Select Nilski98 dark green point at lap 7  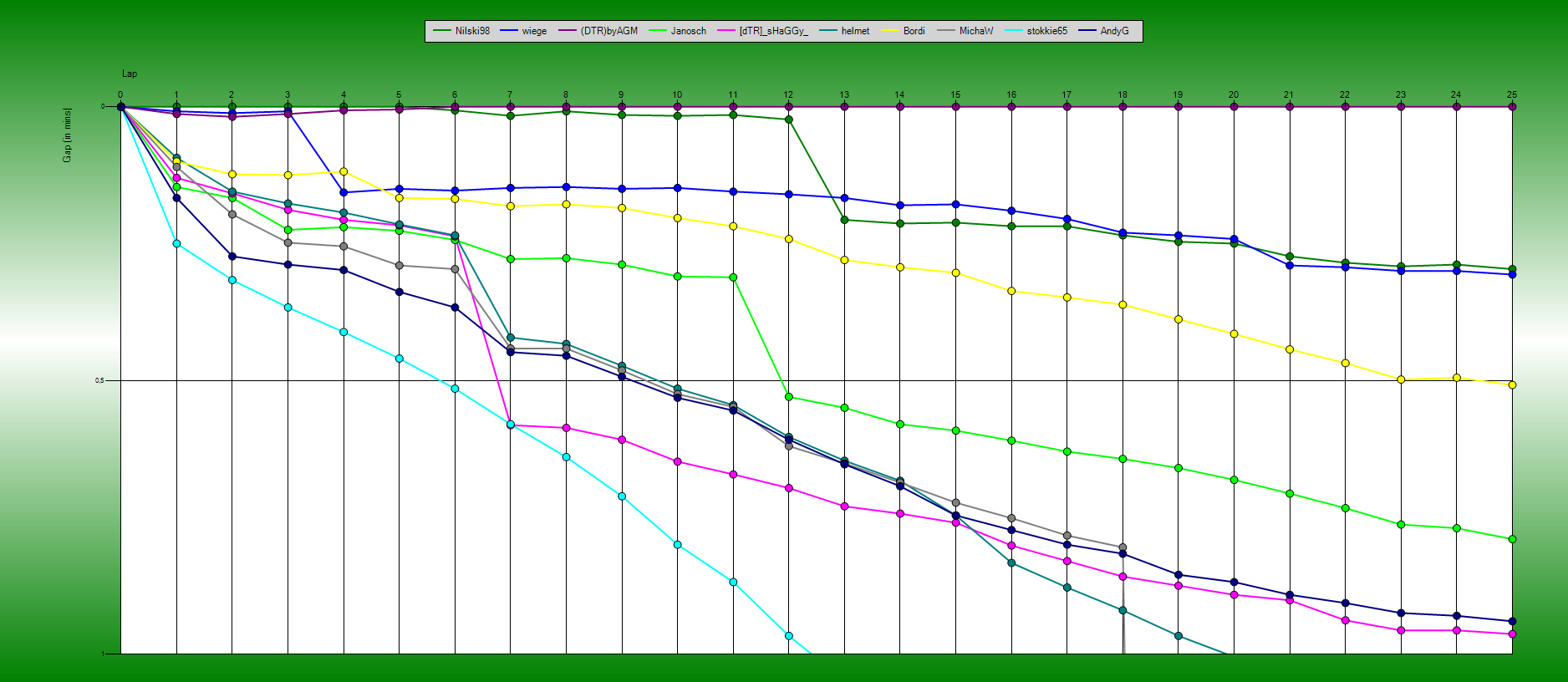tap(510, 116)
